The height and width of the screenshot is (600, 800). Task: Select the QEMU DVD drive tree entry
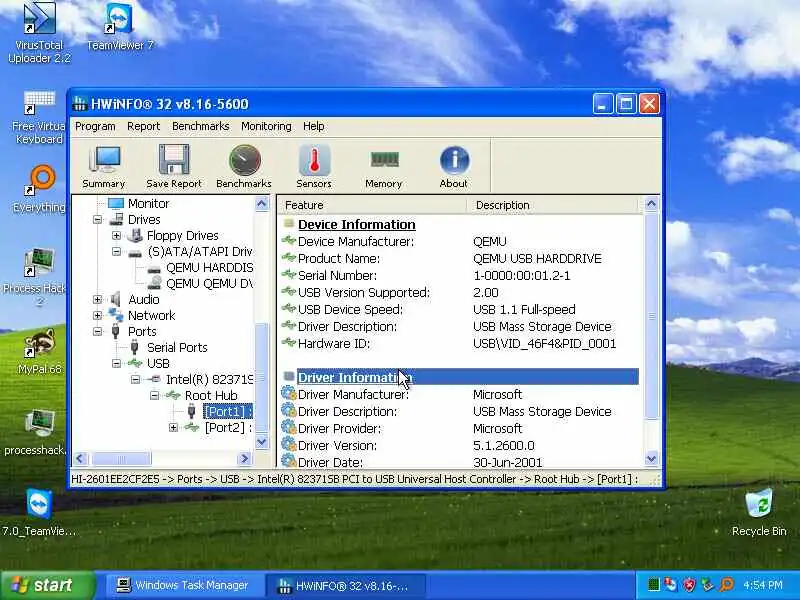coord(209,284)
